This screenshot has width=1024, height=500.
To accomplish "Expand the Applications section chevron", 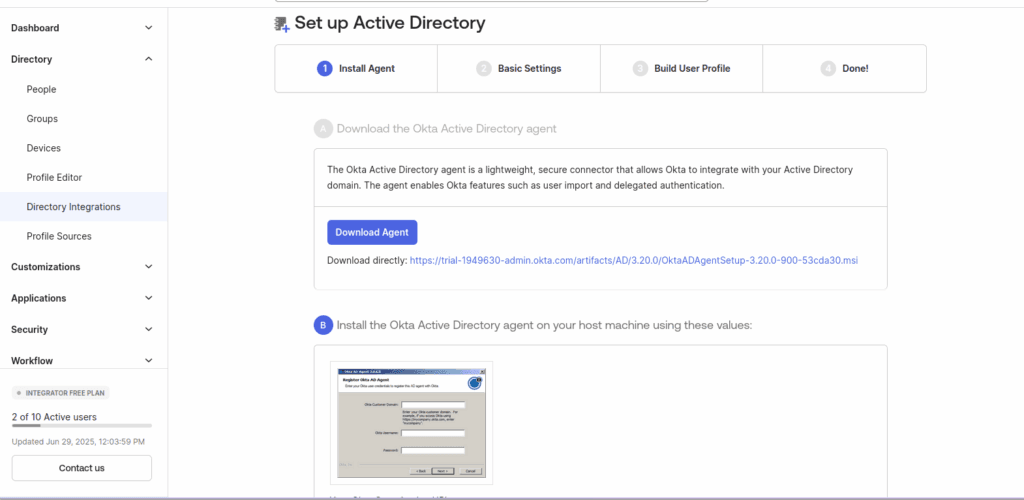I will tap(149, 298).
